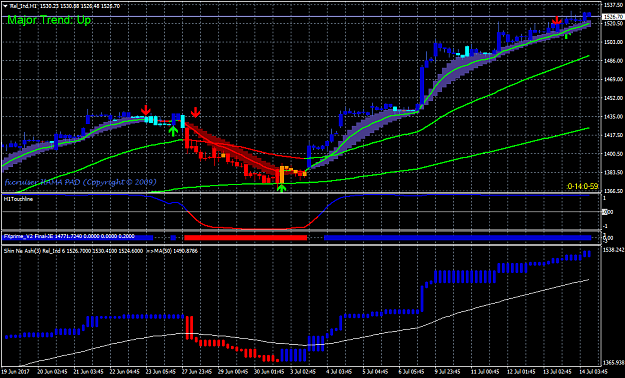The image size is (625, 378).
Task: Click the 1503.00 price scale label
Action: pyautogui.click(x=613, y=42)
